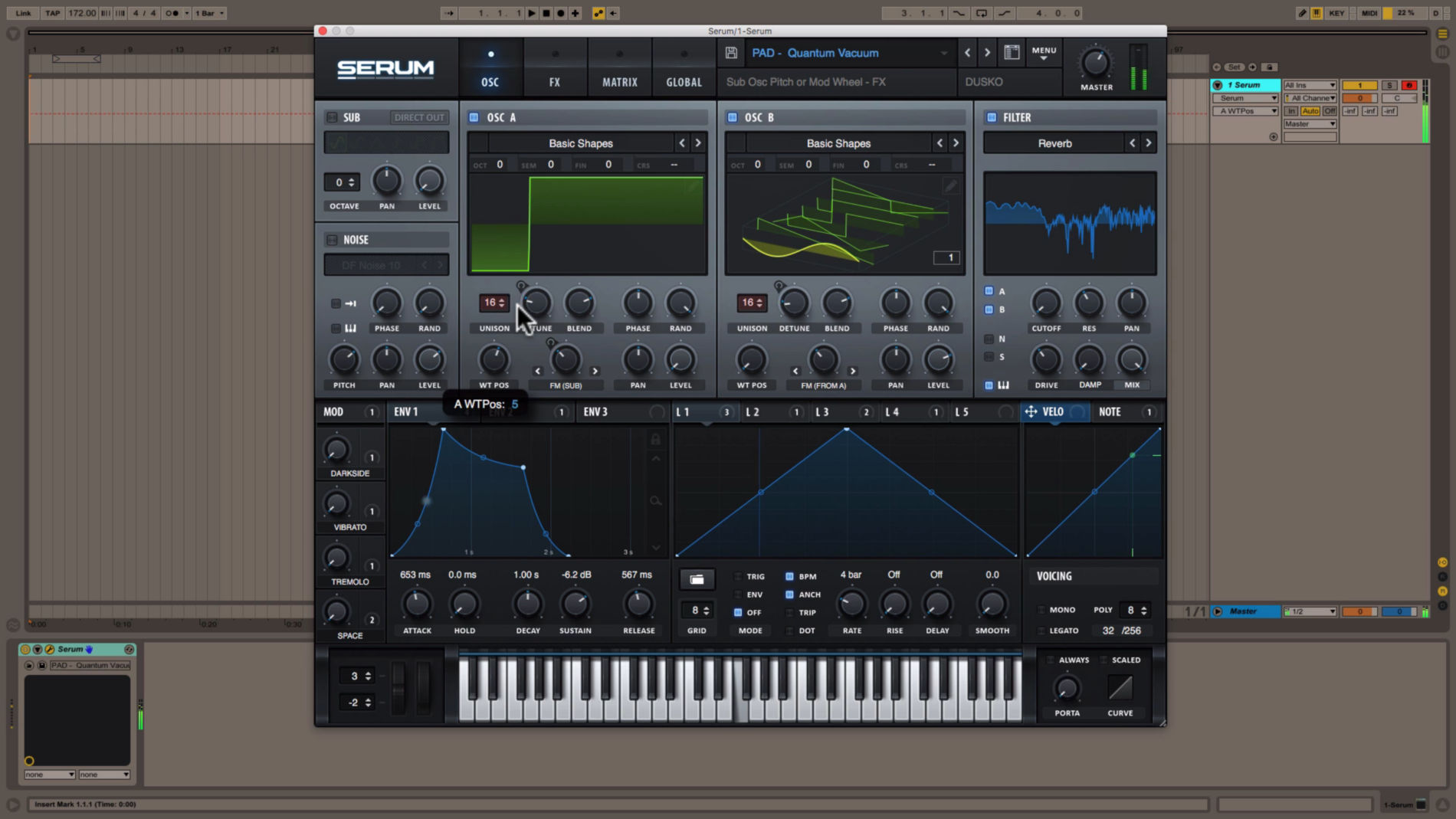The image size is (1456, 819).
Task: Toggle filter routing for N
Action: [x=989, y=339]
